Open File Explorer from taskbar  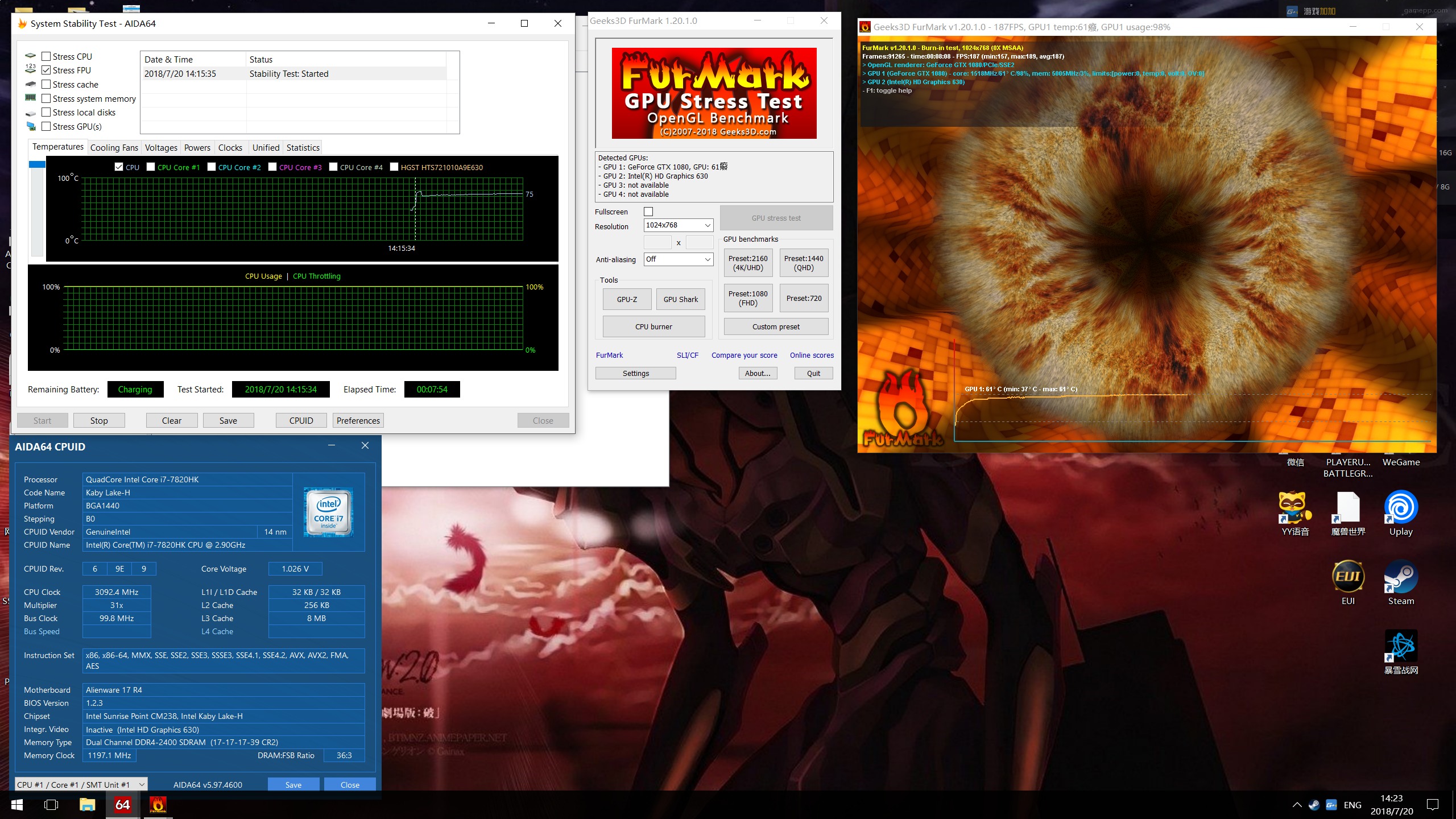[x=87, y=804]
